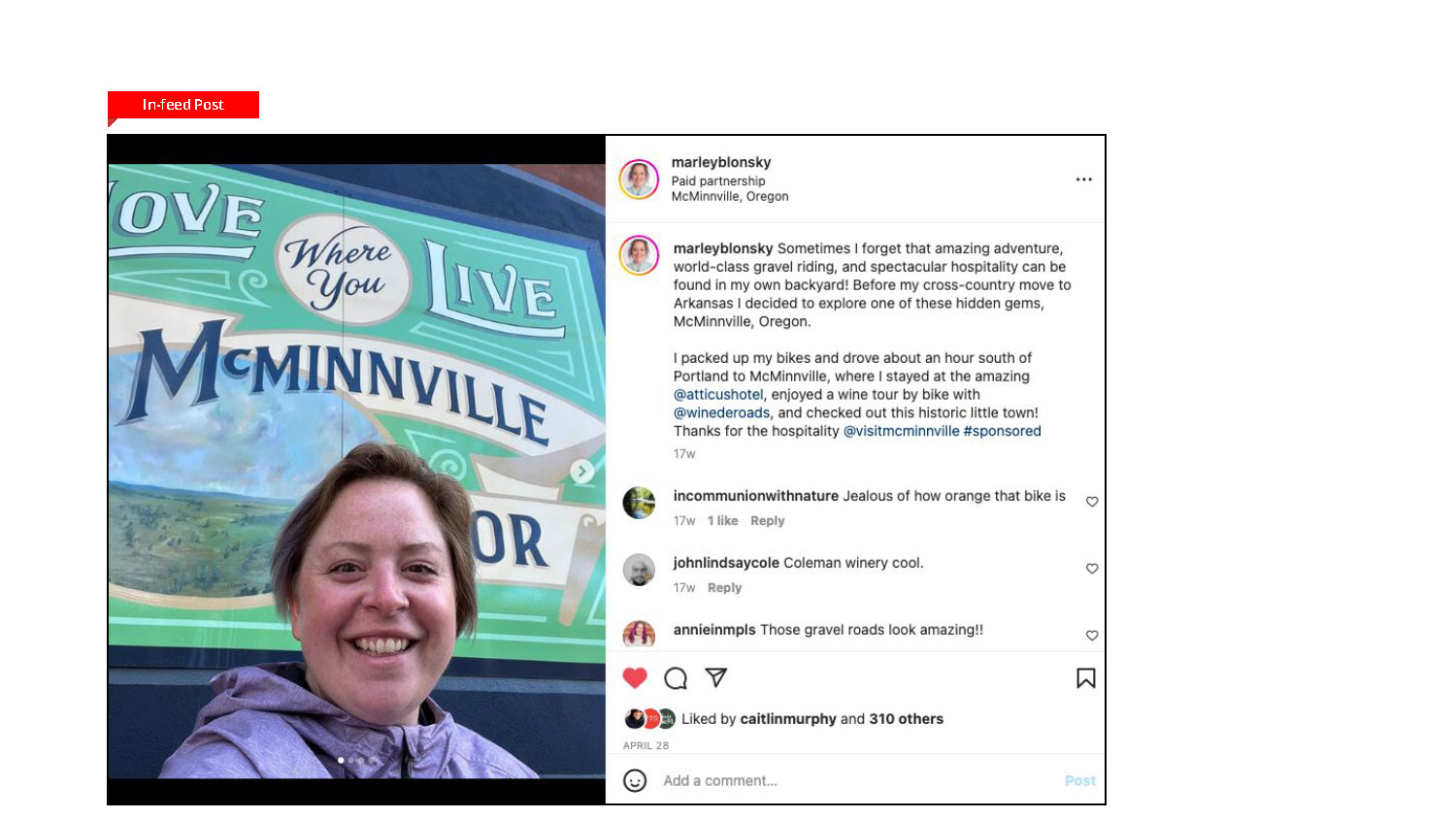Open the comment bubble icon
This screenshot has width=1456, height=819.
[x=676, y=678]
